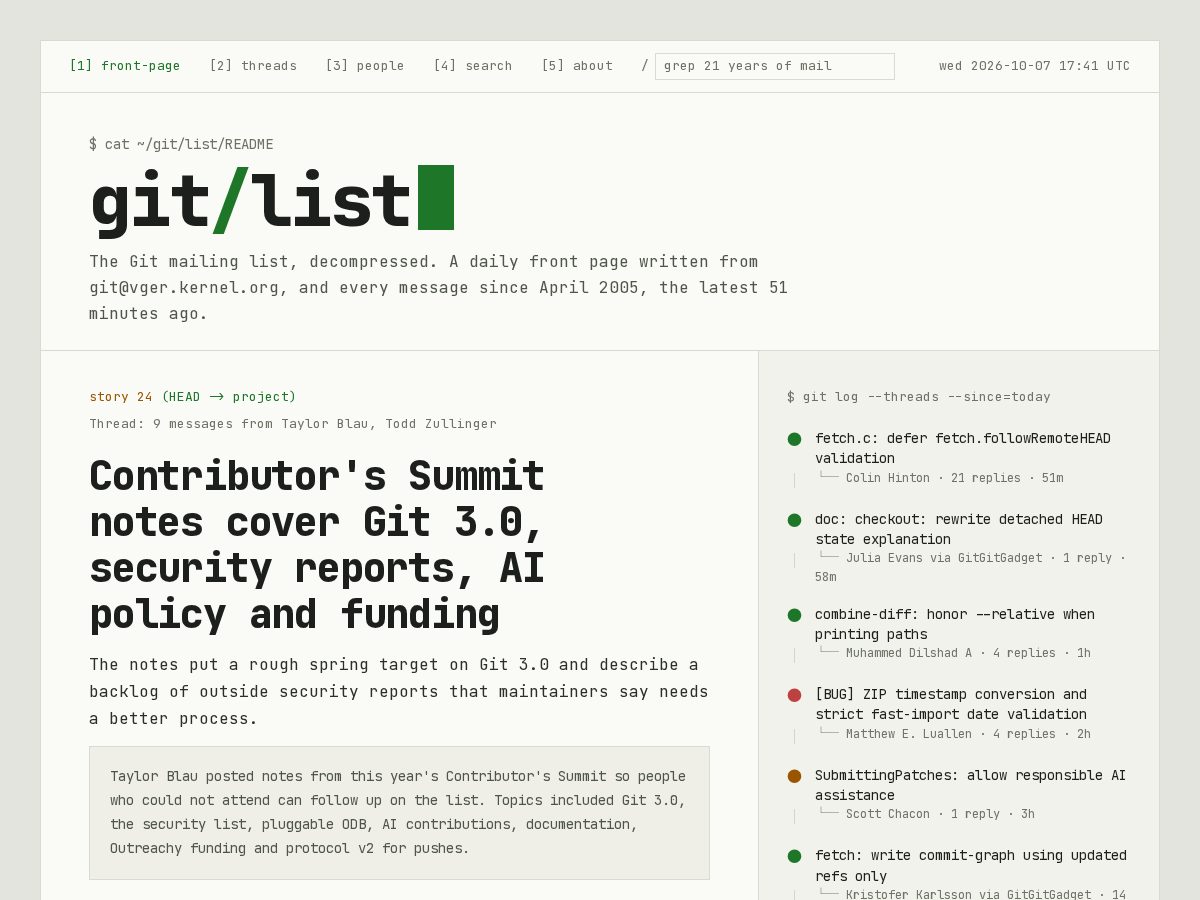Screen dimensions: 1200x900
Task: Click 'Muhammed Dilshad A · 4 replies · 1h'
Action: click(x=968, y=653)
